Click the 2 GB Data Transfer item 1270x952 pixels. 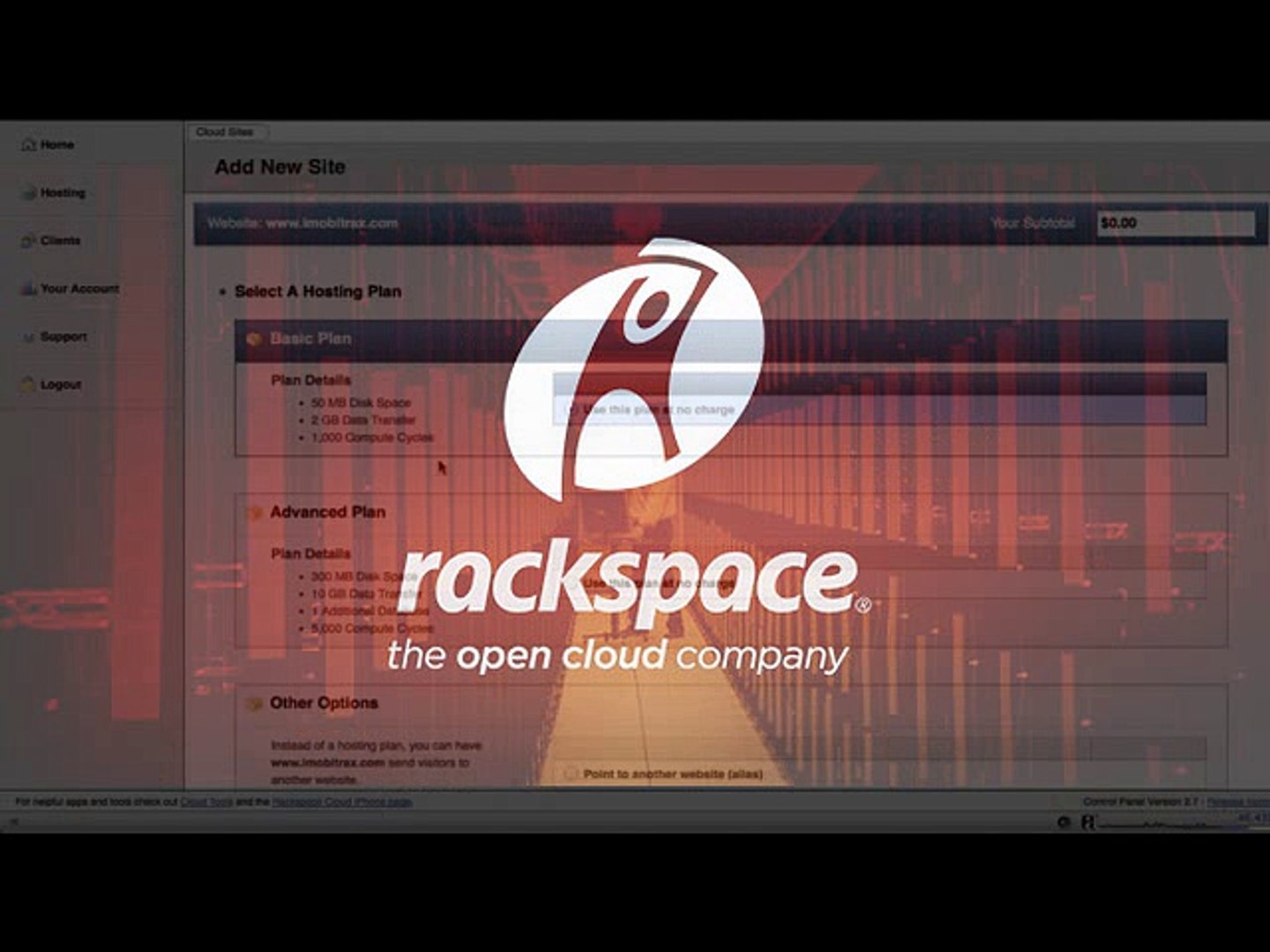click(363, 420)
